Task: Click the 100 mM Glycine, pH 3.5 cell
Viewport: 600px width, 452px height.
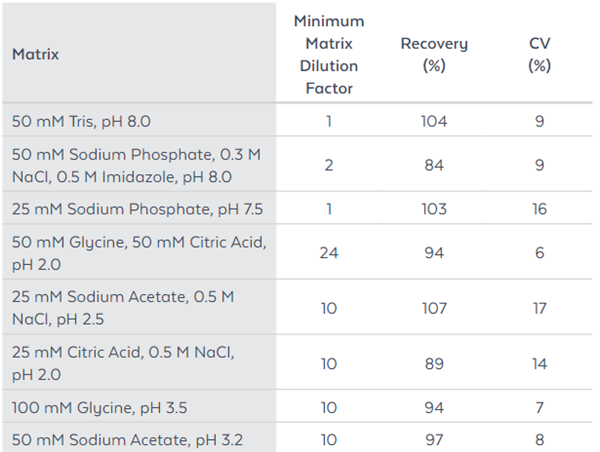Action: (97, 407)
